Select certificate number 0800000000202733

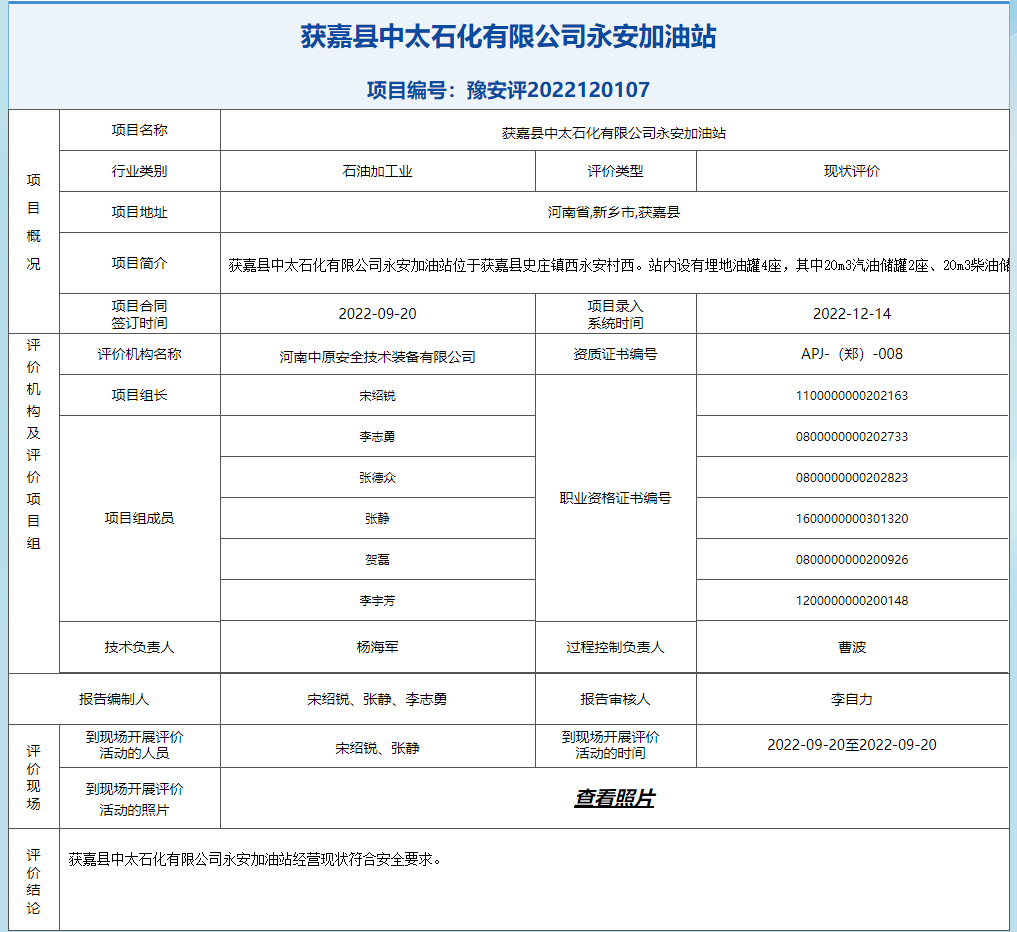852,436
